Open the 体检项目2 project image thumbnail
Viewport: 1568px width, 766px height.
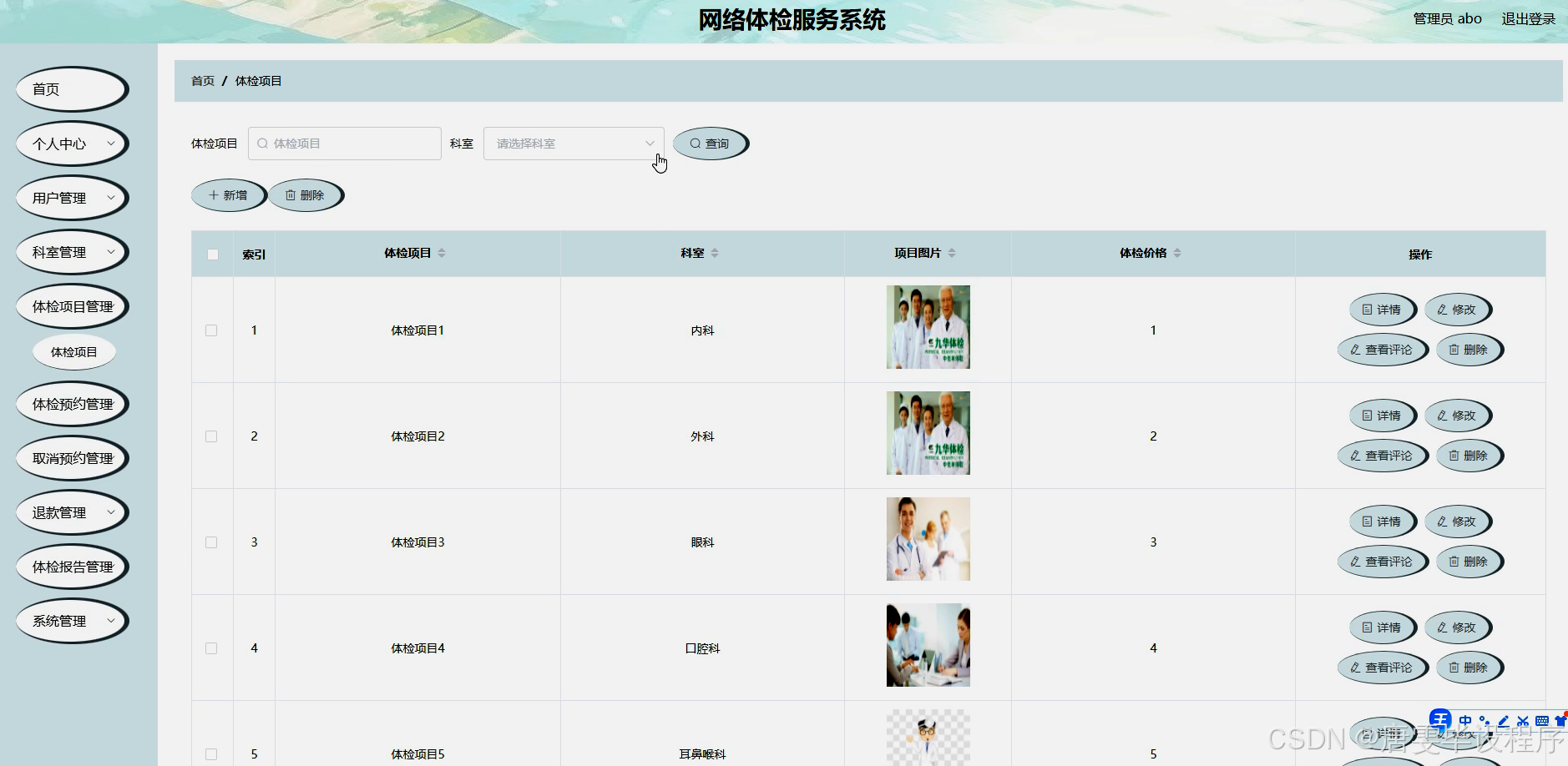click(x=928, y=433)
